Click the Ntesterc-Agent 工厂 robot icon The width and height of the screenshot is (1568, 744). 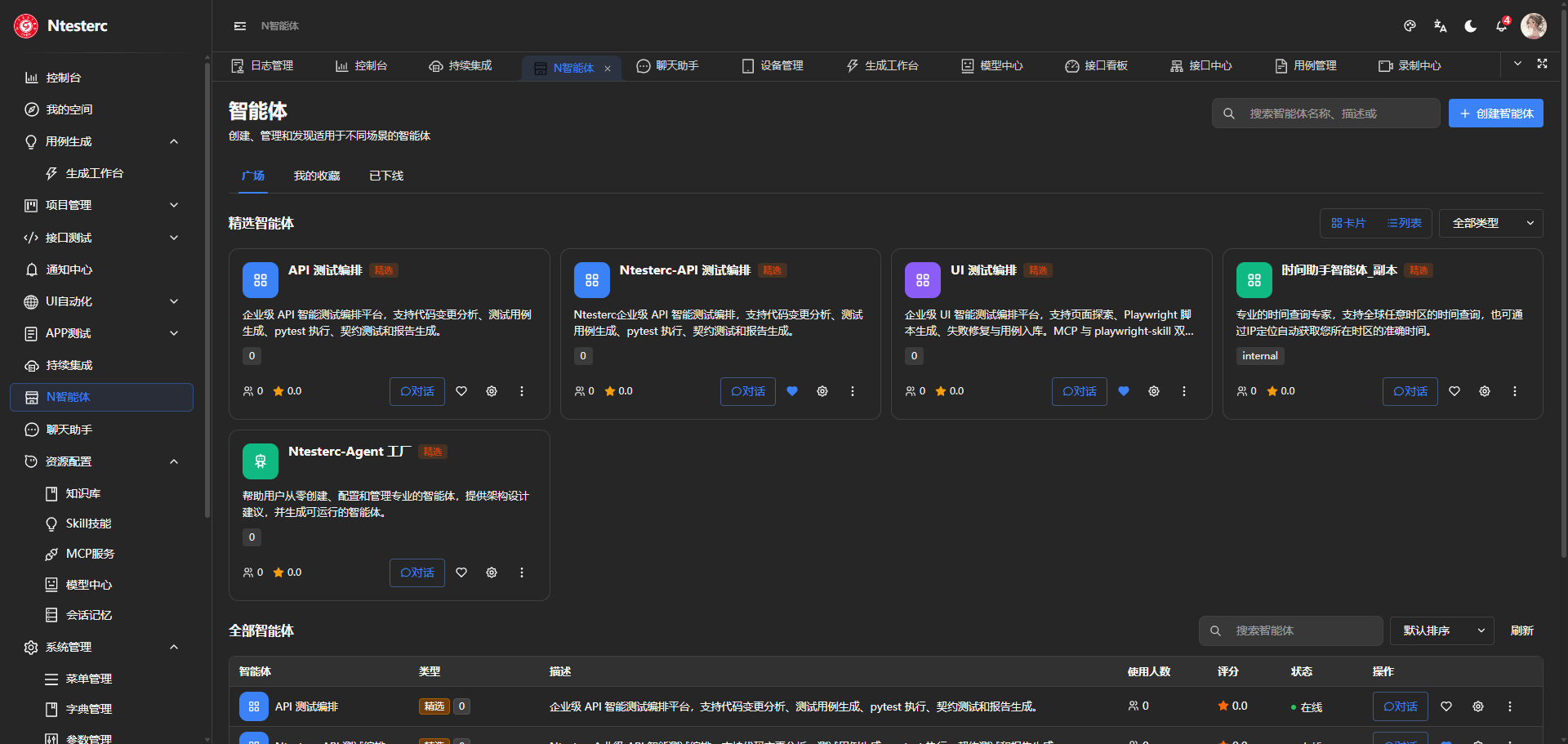point(261,461)
